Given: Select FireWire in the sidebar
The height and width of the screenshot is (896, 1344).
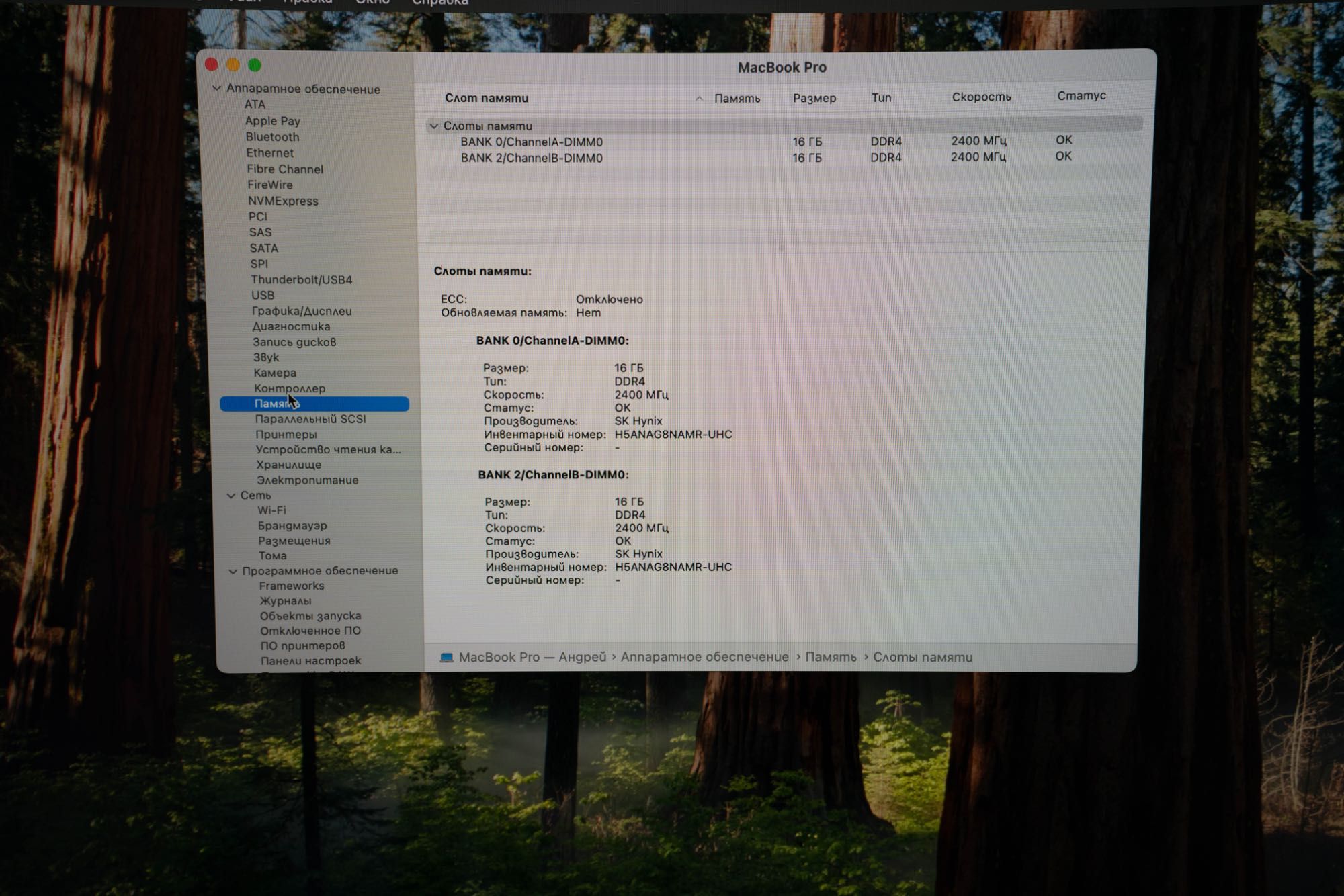Looking at the screenshot, I should [269, 185].
